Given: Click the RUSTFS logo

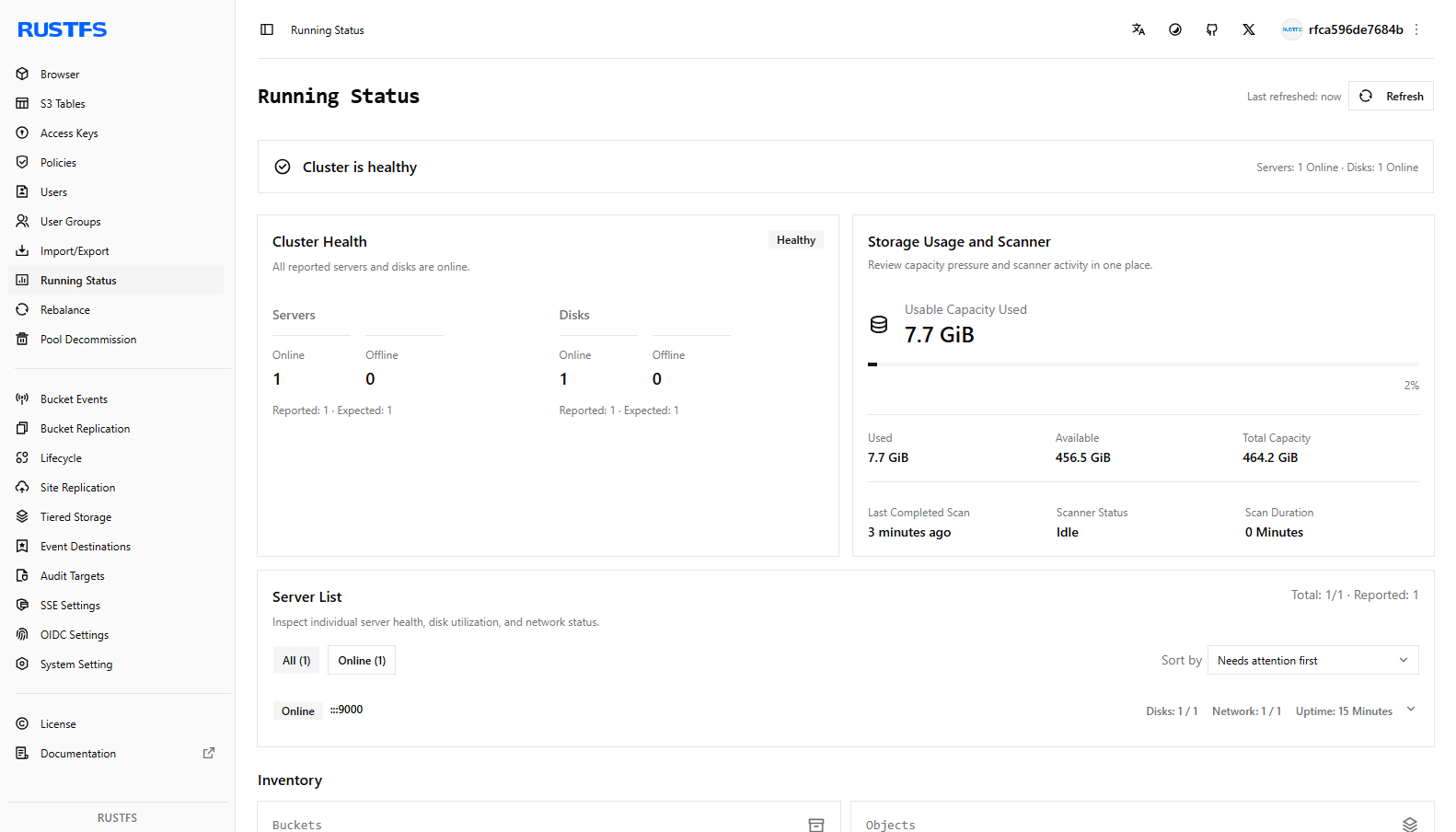Looking at the screenshot, I should pos(63,29).
